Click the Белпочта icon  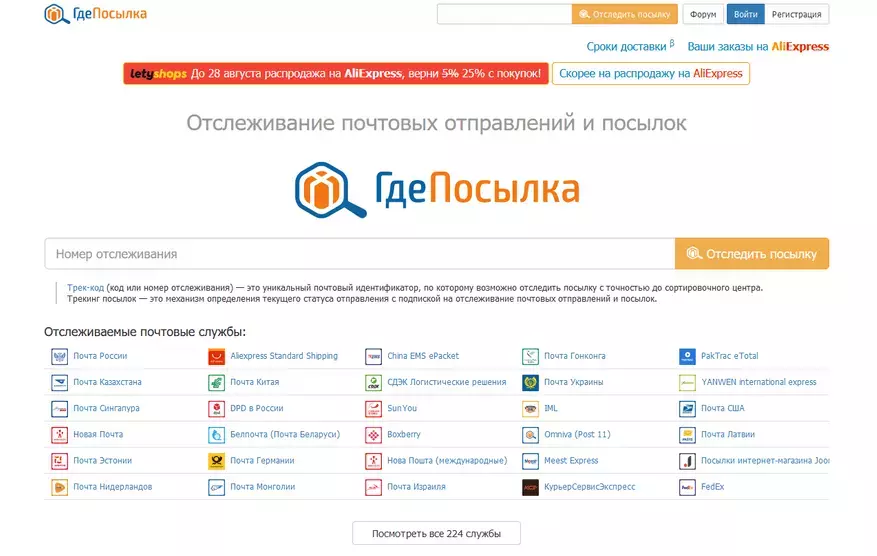(x=216, y=435)
